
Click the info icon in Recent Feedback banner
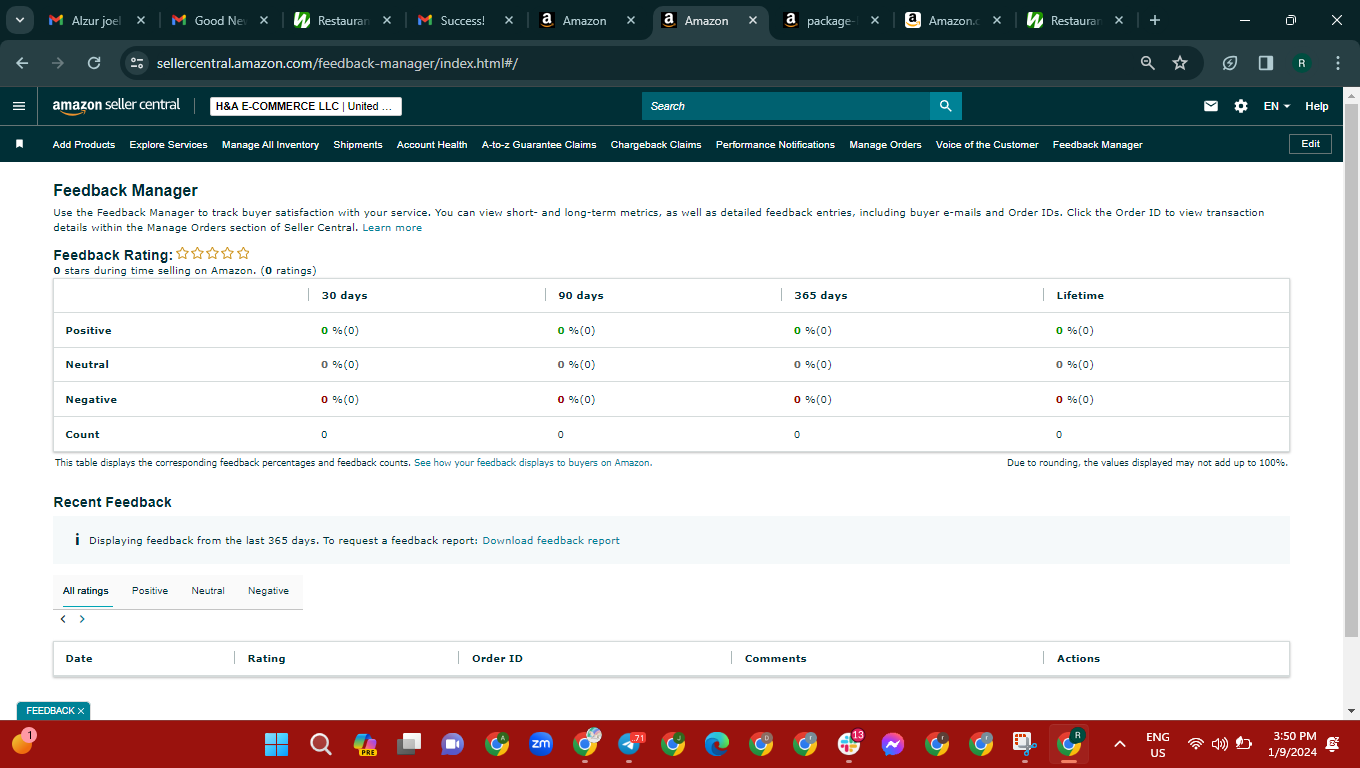[77, 540]
